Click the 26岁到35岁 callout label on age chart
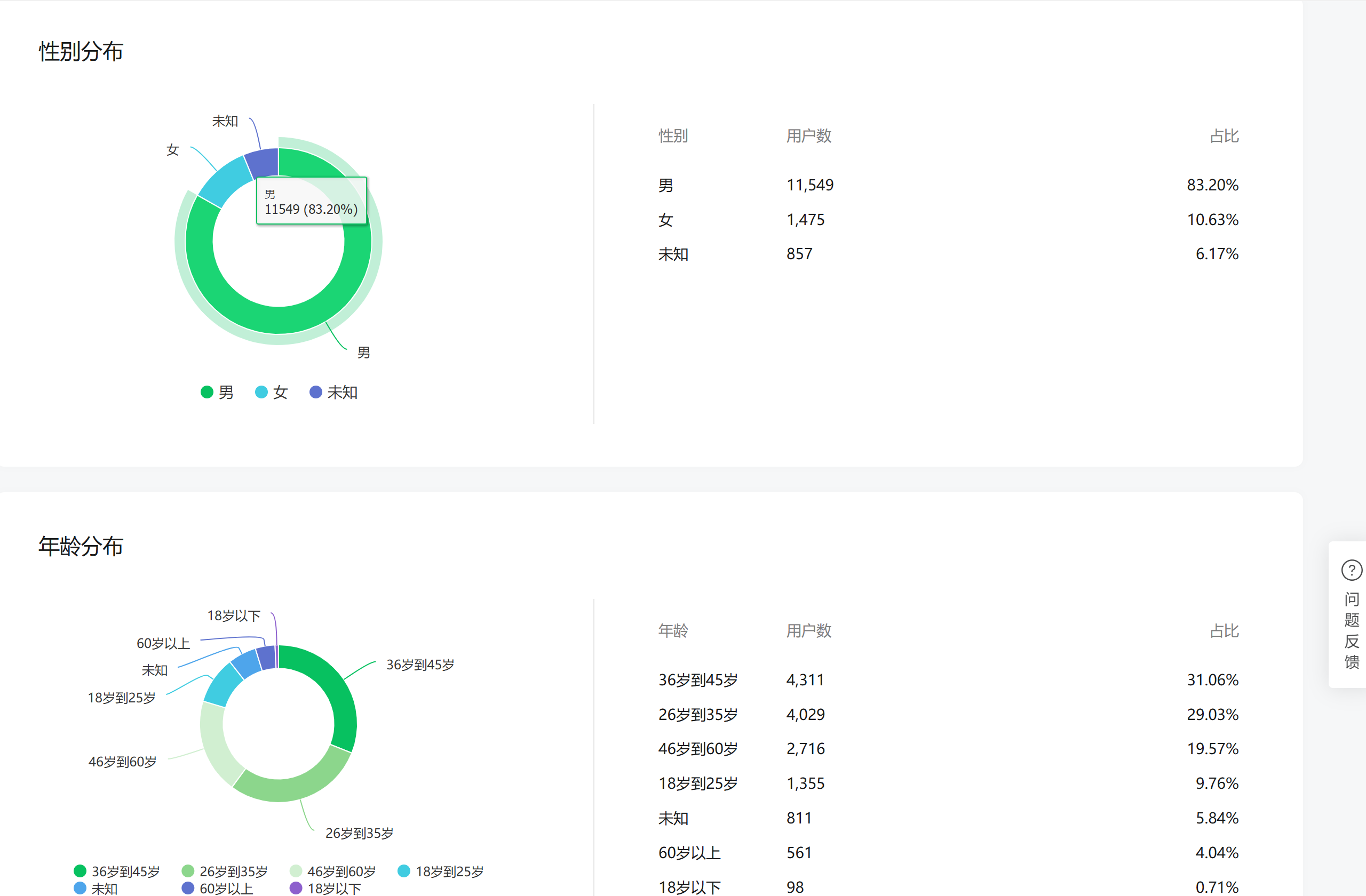The image size is (1366, 896). click(359, 834)
